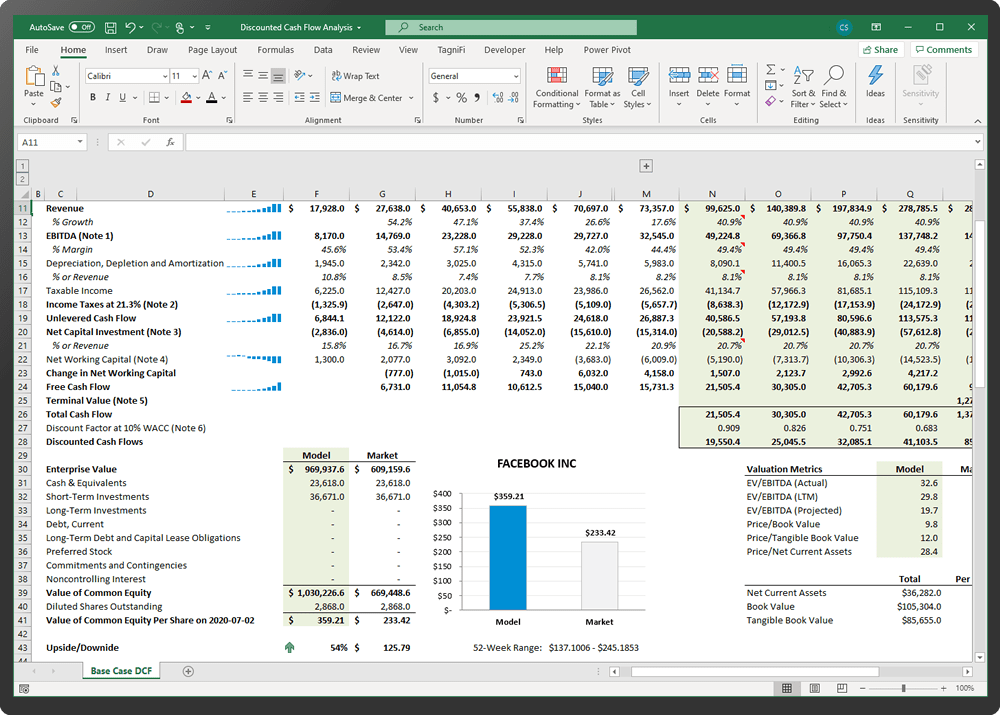Click the Insert cells icon

point(679,76)
